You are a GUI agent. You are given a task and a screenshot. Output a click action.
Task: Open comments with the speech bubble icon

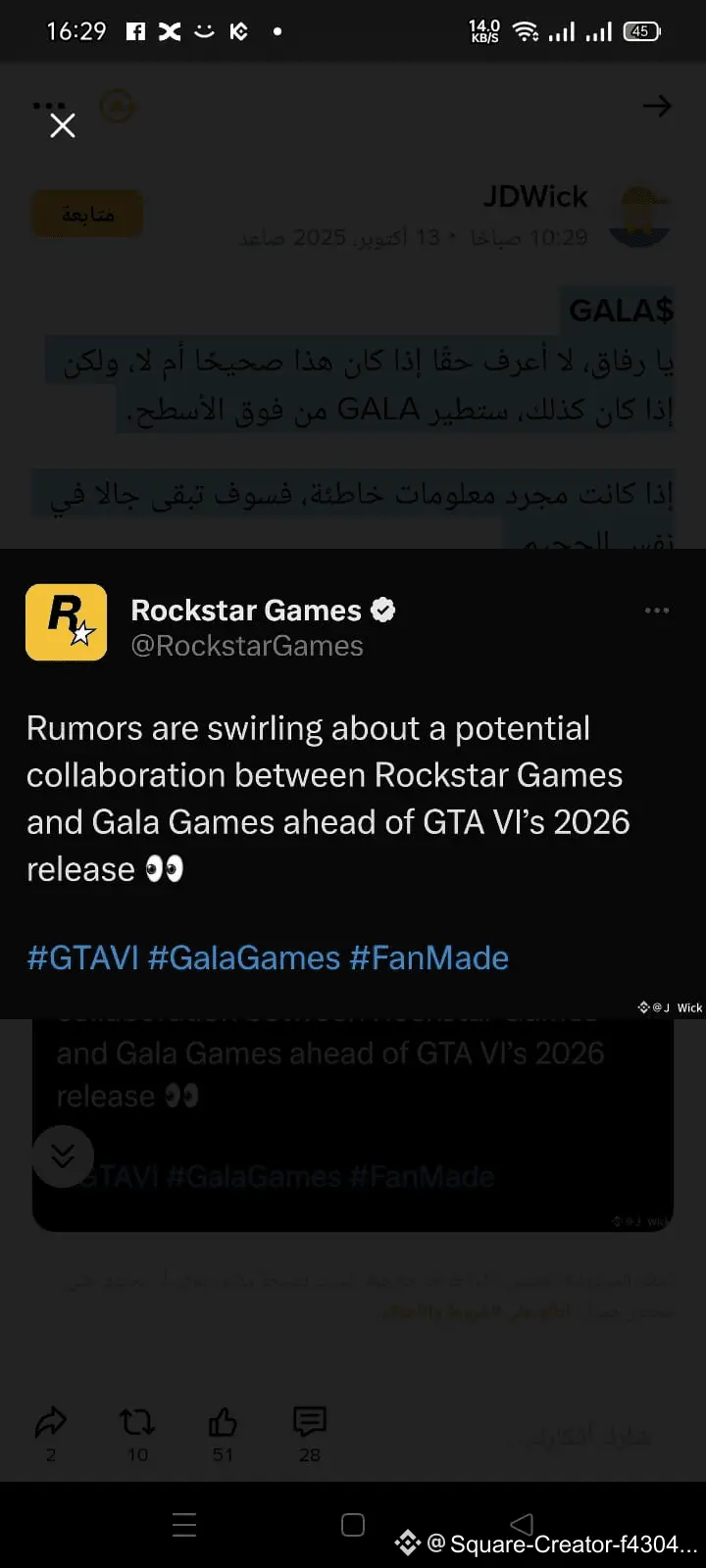tap(310, 1422)
